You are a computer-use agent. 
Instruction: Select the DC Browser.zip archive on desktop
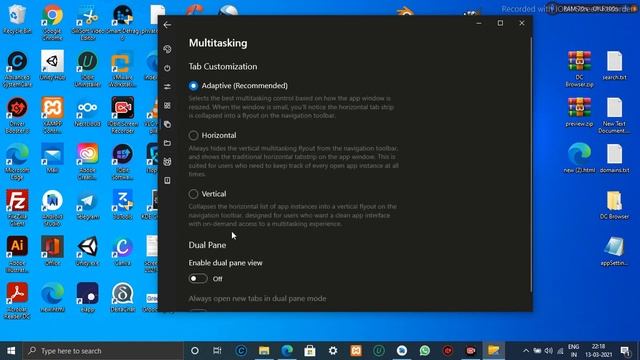click(x=579, y=69)
